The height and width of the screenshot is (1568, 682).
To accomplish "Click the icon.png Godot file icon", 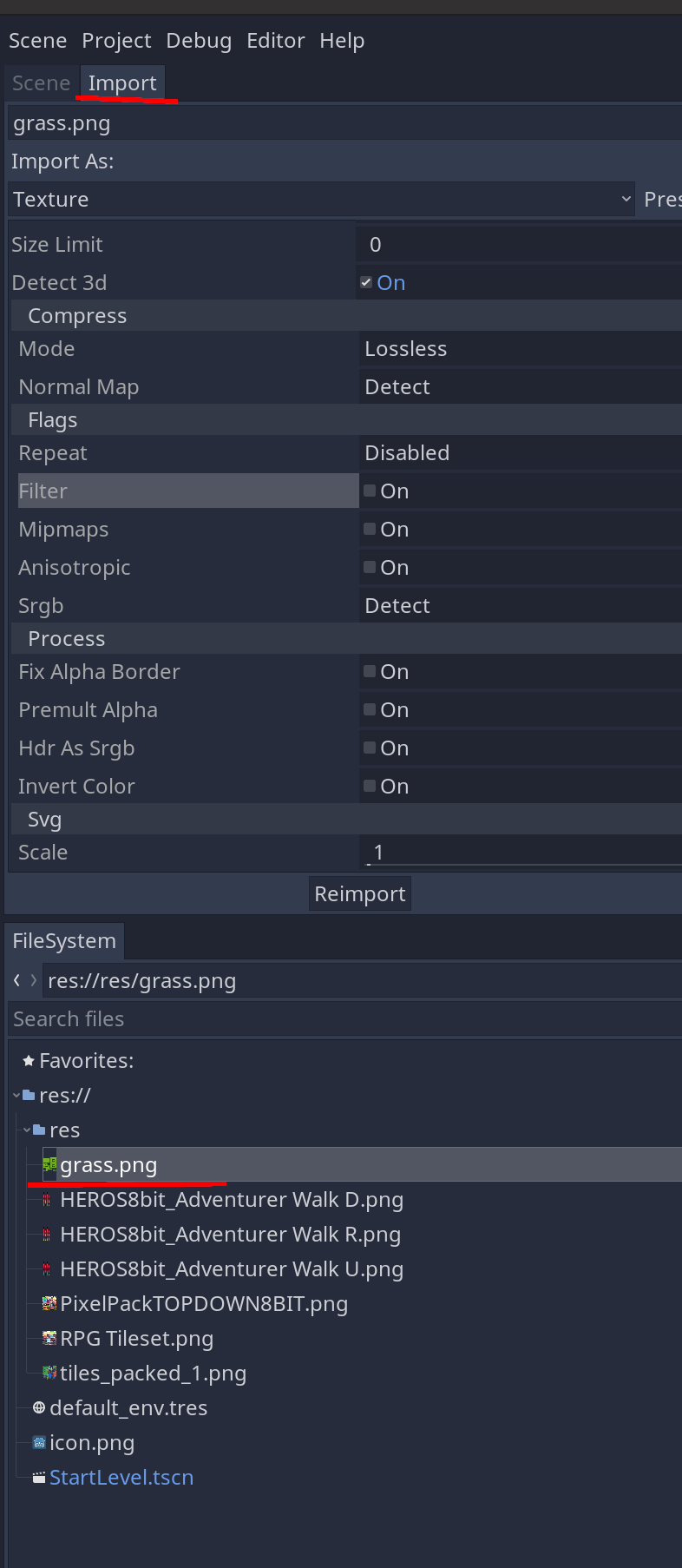I will tap(39, 1442).
